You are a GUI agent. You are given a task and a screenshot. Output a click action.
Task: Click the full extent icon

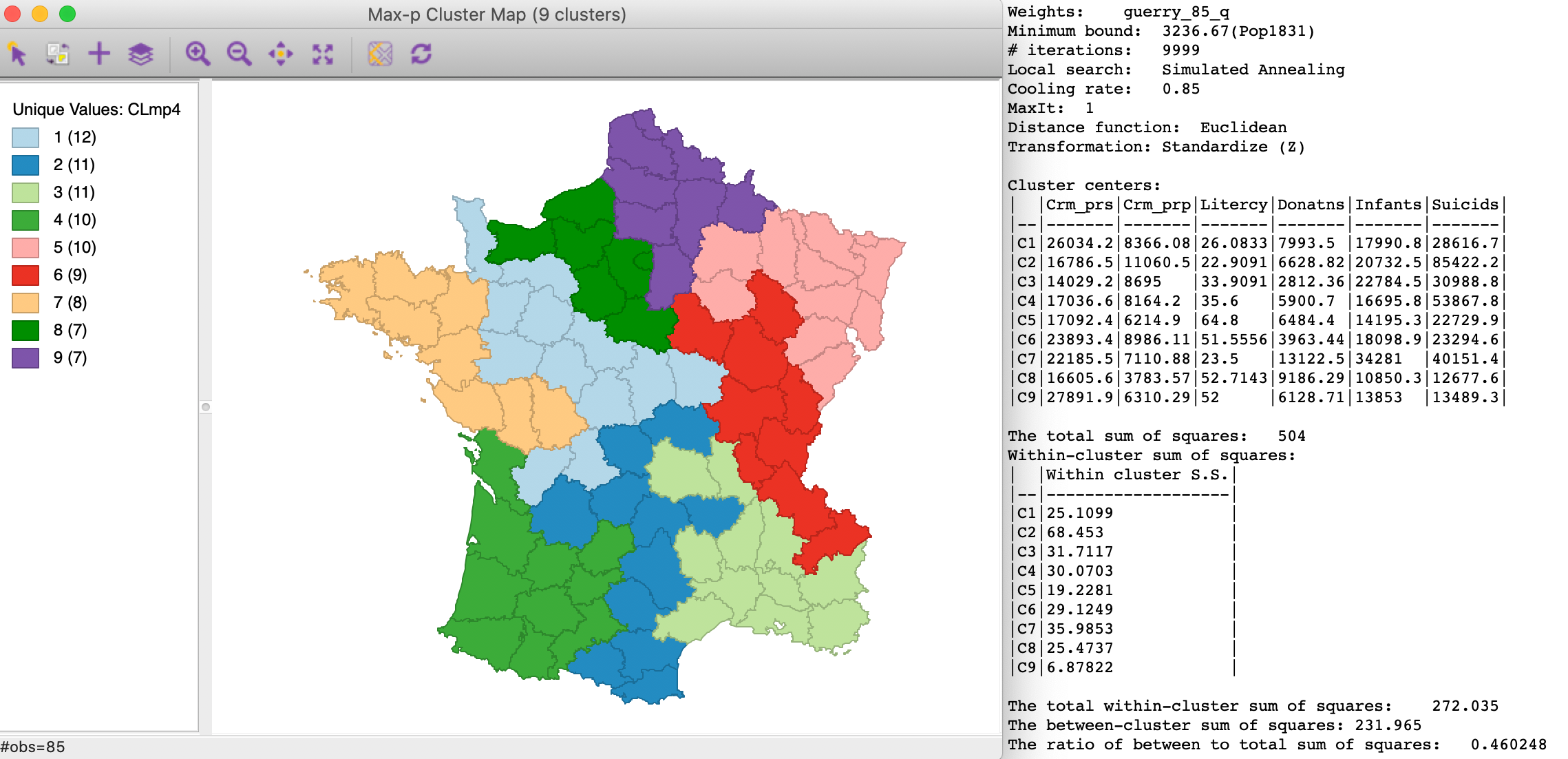pyautogui.click(x=322, y=54)
